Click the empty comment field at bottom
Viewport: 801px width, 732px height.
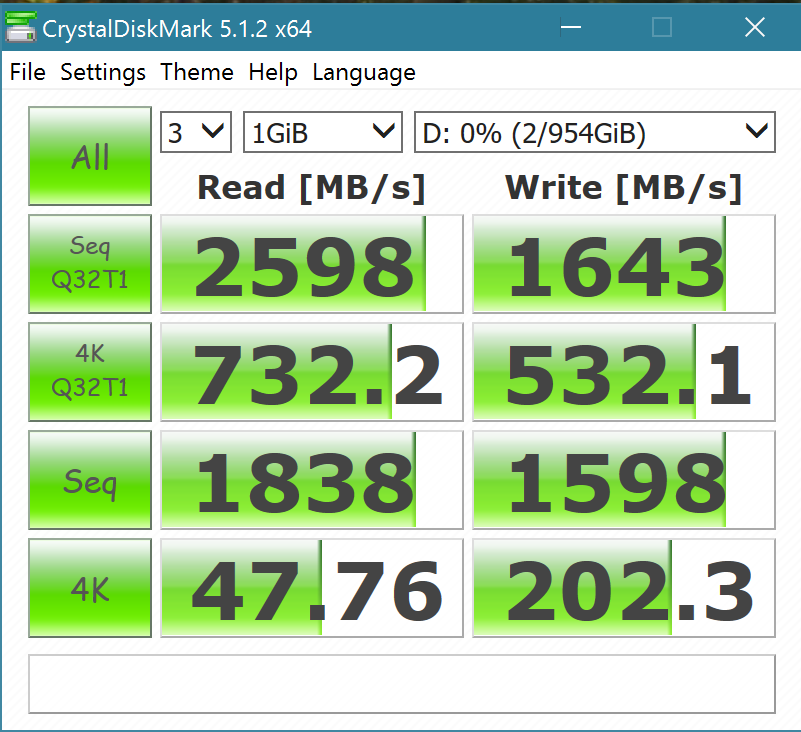coord(401,684)
